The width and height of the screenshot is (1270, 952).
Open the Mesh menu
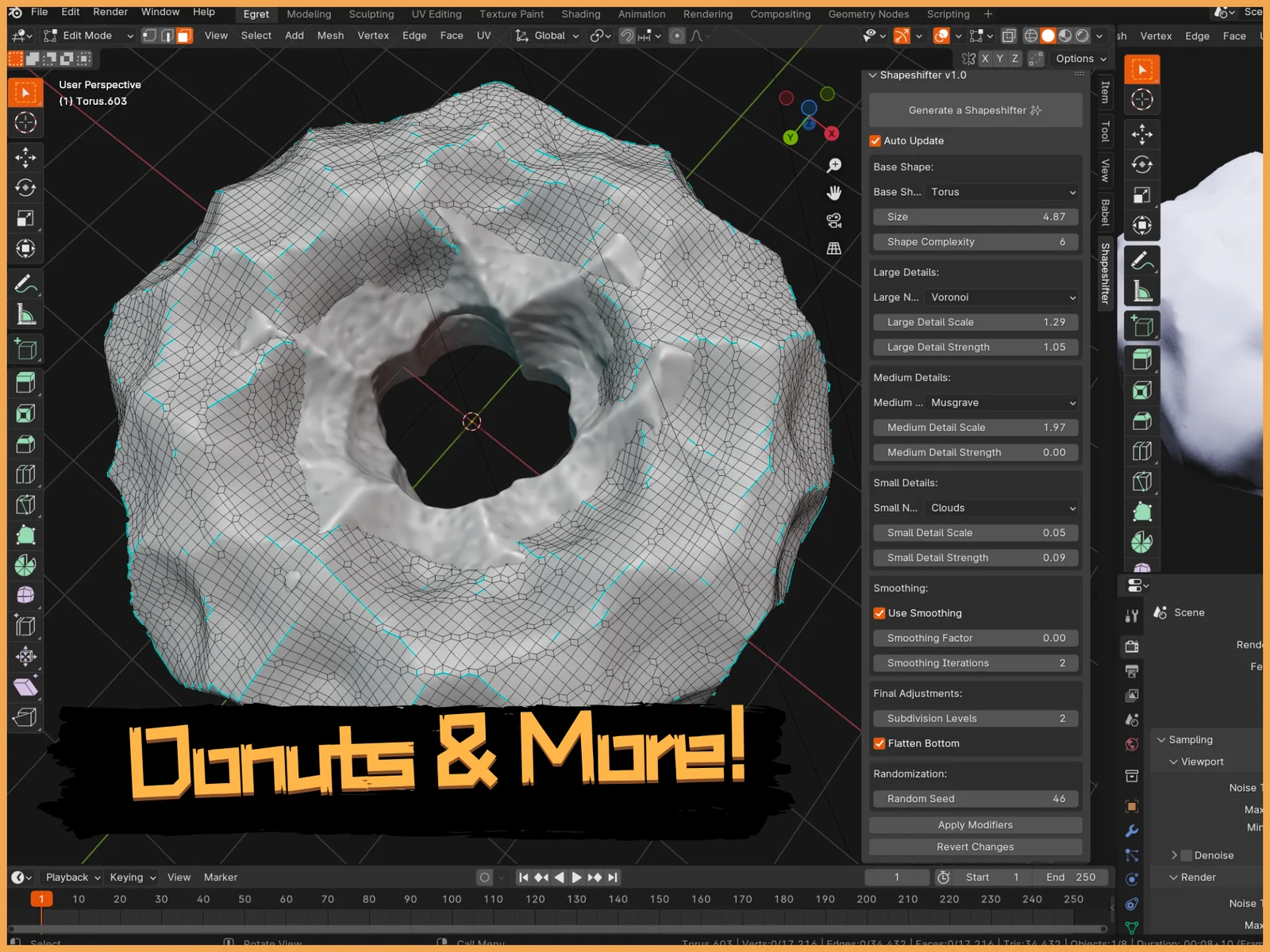[330, 36]
